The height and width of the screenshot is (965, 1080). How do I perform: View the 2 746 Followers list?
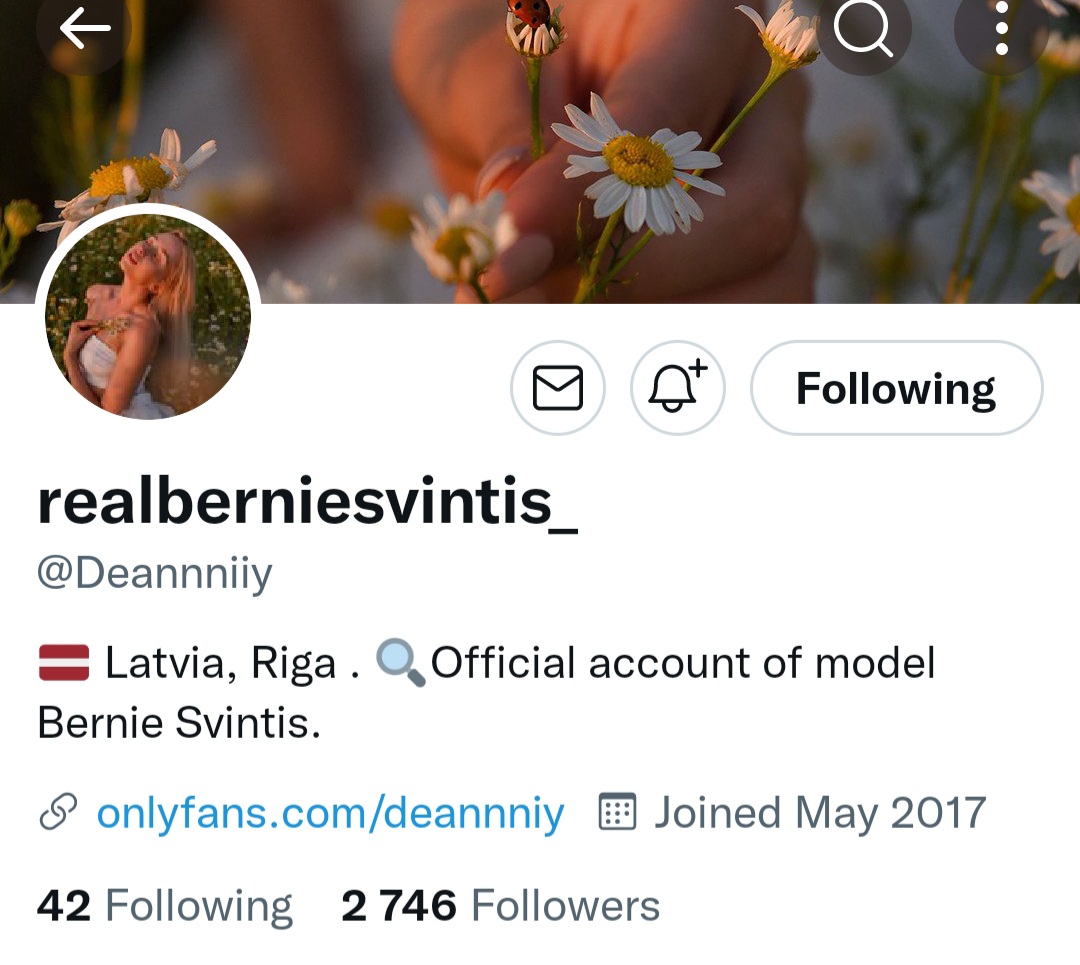[500, 906]
